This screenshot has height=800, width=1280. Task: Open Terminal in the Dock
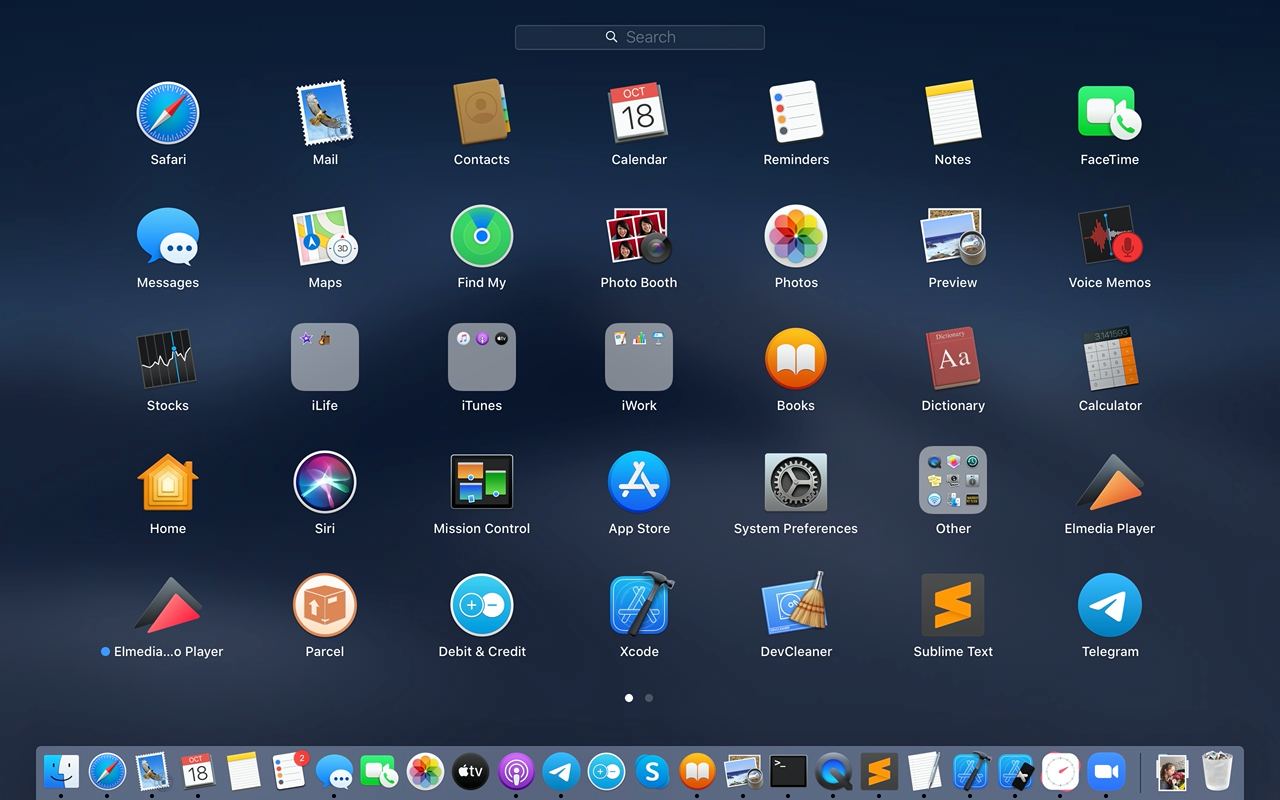pyautogui.click(x=788, y=771)
